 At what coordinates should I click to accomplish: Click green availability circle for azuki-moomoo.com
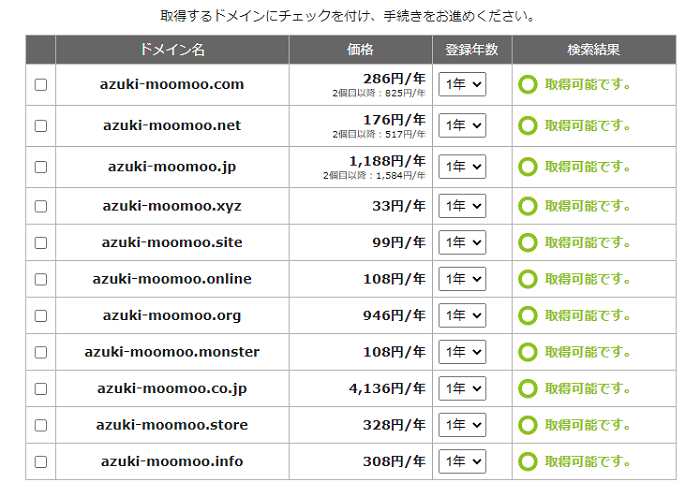tap(527, 84)
